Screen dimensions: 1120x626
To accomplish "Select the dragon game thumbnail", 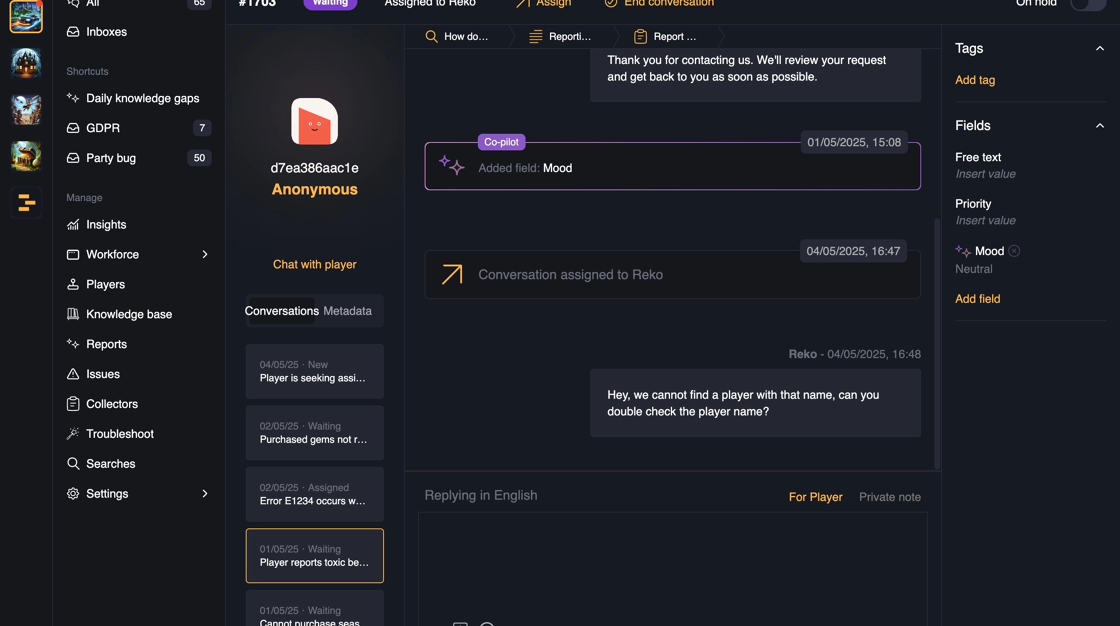I will point(26,156).
